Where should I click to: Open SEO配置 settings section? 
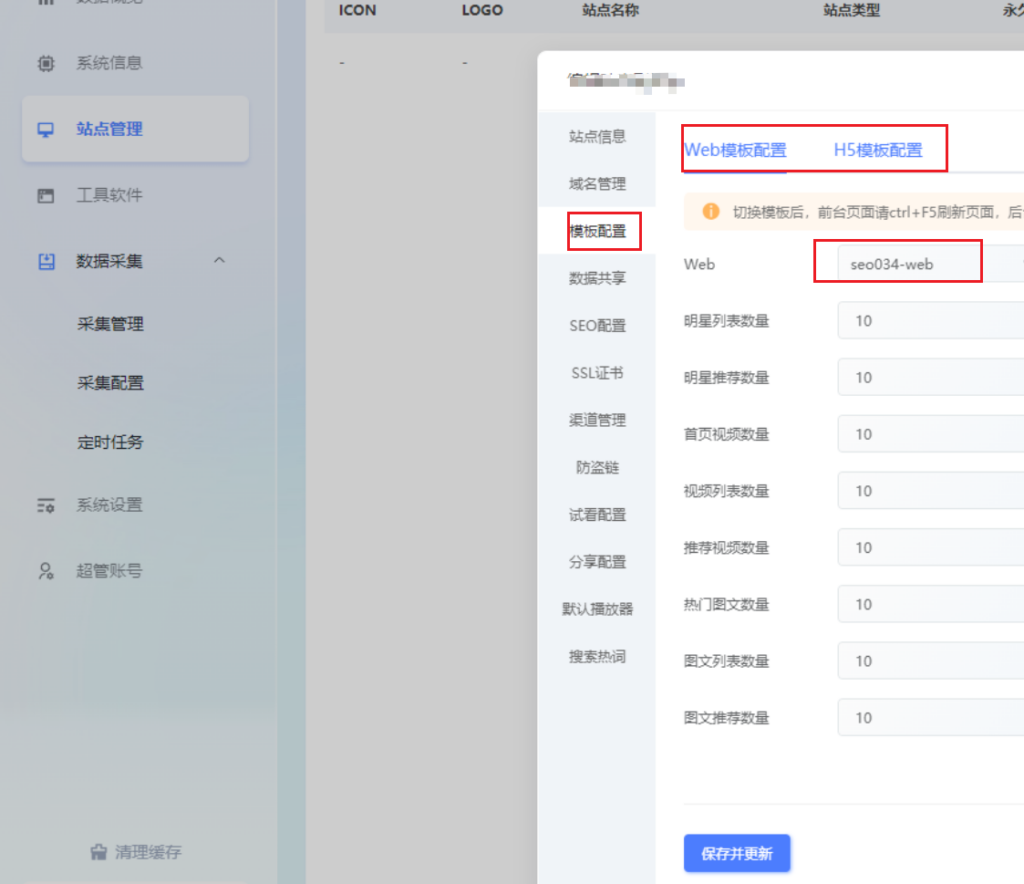pos(597,326)
